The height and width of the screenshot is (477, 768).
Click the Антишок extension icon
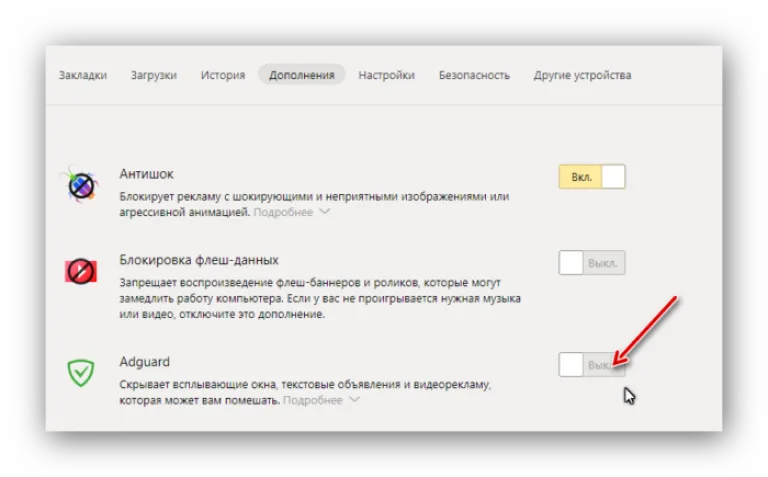click(x=81, y=185)
